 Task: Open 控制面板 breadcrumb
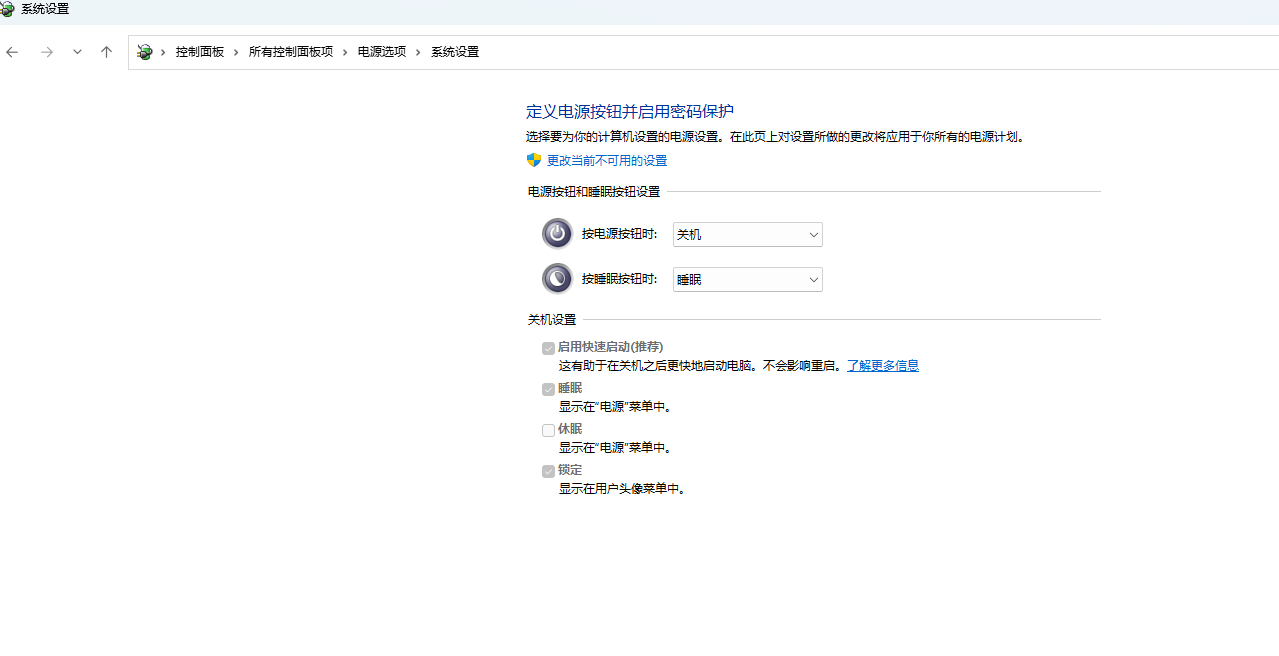pos(200,52)
